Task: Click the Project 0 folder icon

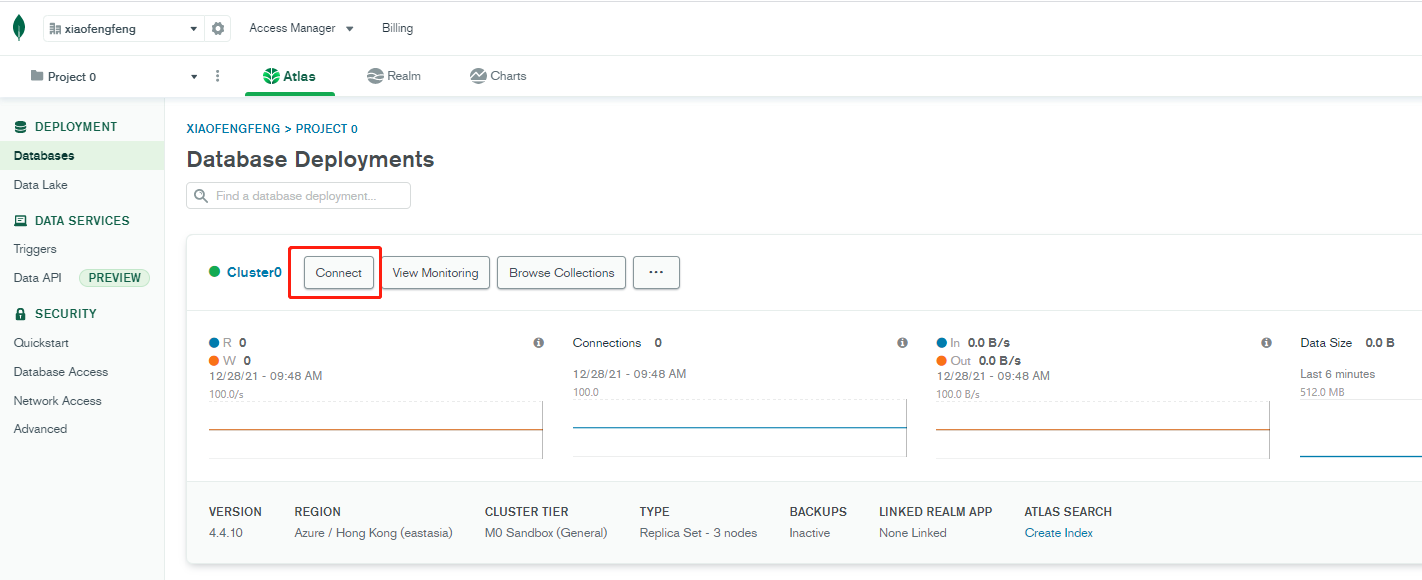Action: (37, 76)
